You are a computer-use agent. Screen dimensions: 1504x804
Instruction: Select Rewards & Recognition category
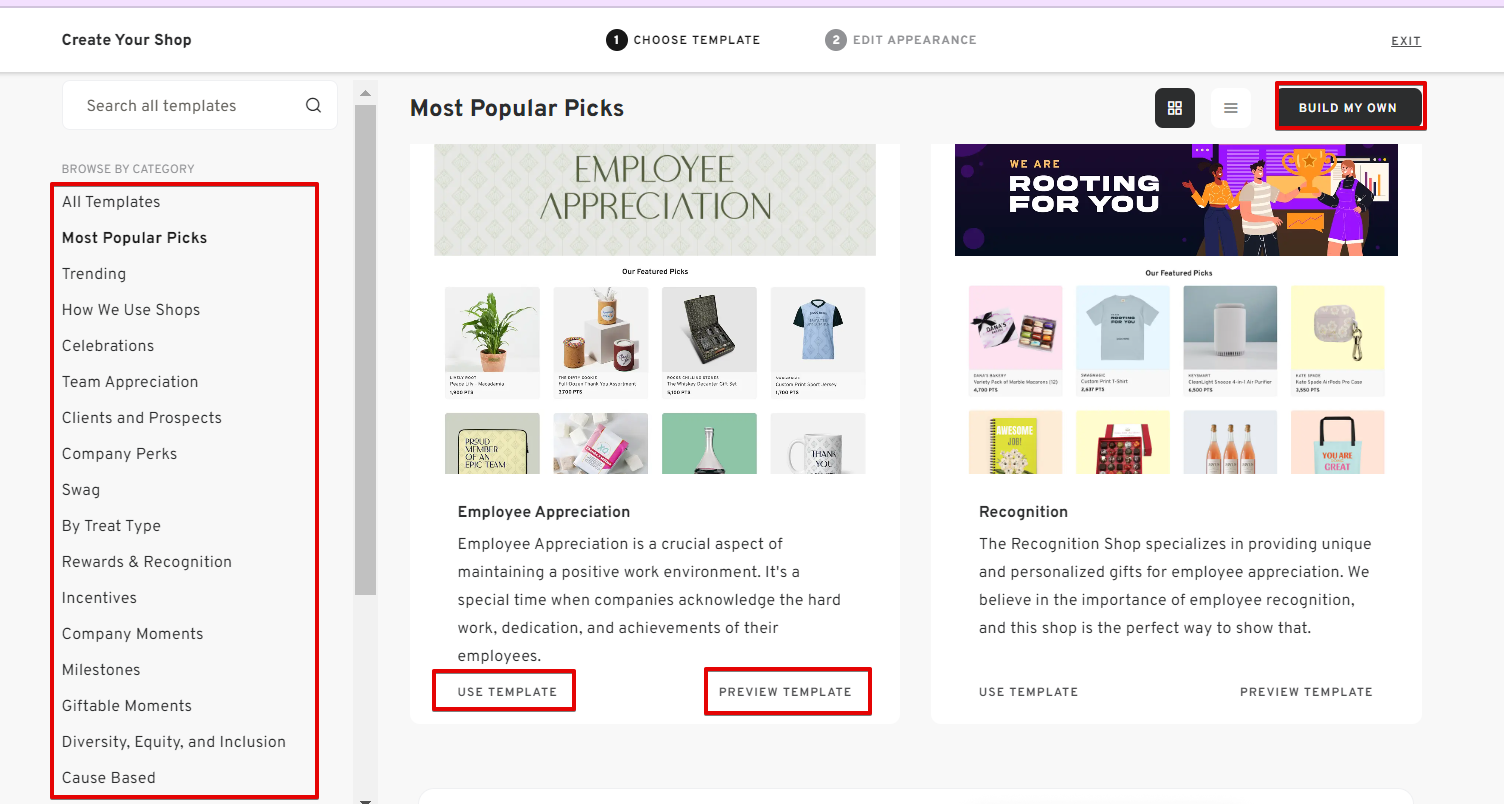click(x=146, y=561)
